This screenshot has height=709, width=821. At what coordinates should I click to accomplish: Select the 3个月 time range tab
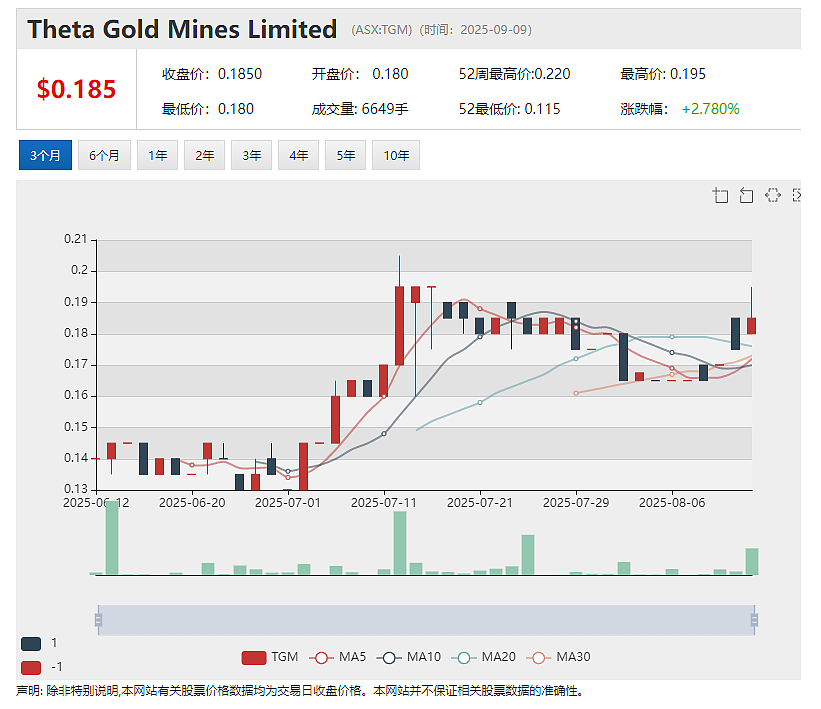[45, 155]
